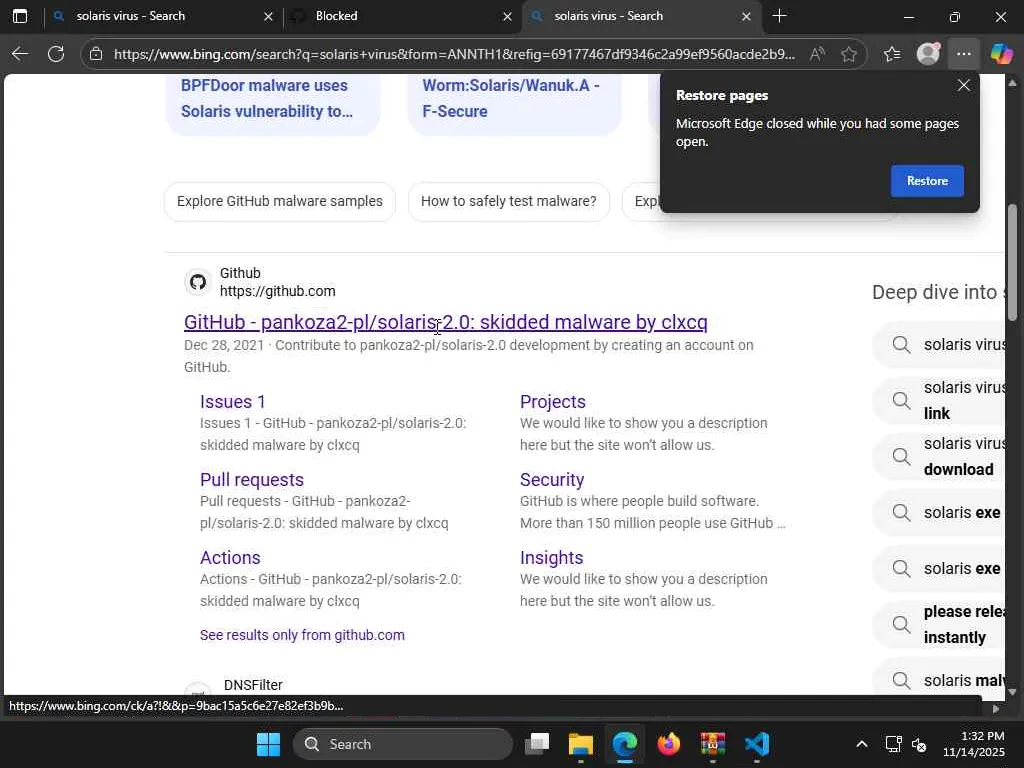Close the active solaris virus tab
The image size is (1024, 768).
click(746, 16)
